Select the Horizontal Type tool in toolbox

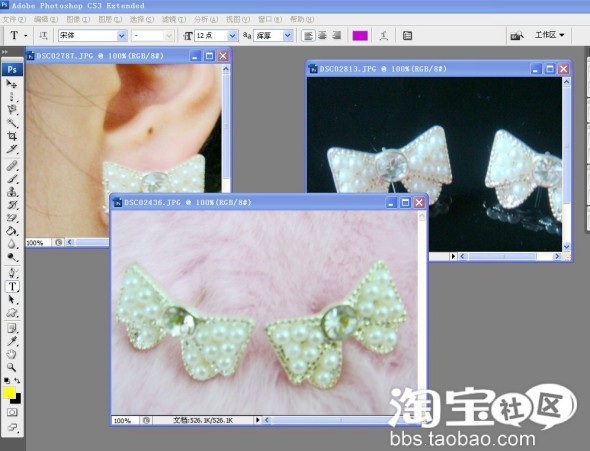12,286
